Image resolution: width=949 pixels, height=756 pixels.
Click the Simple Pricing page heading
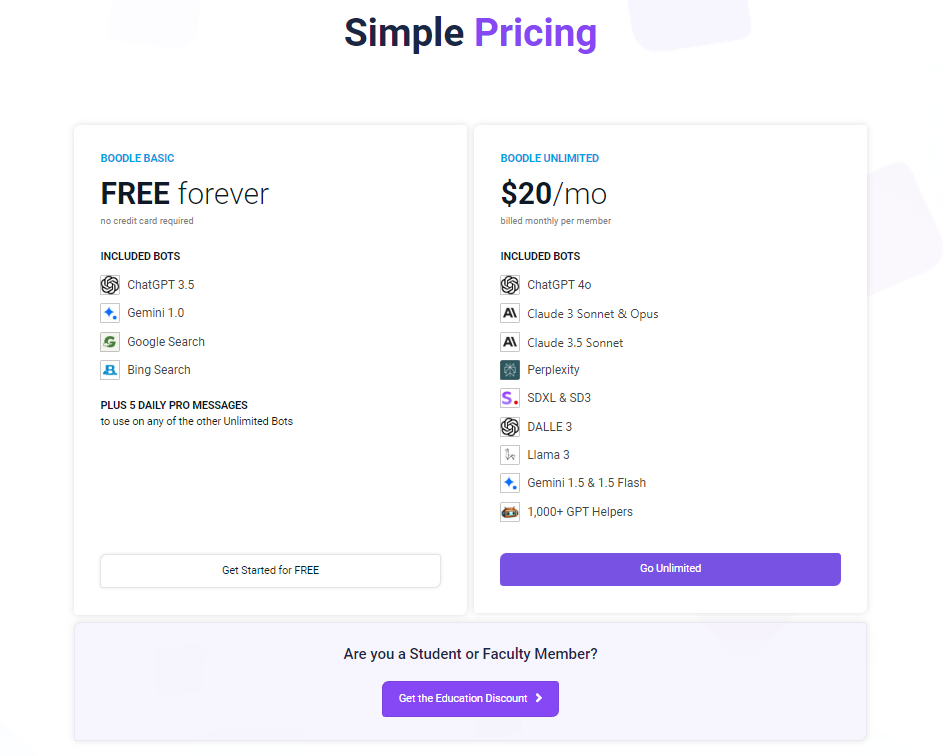tap(470, 33)
